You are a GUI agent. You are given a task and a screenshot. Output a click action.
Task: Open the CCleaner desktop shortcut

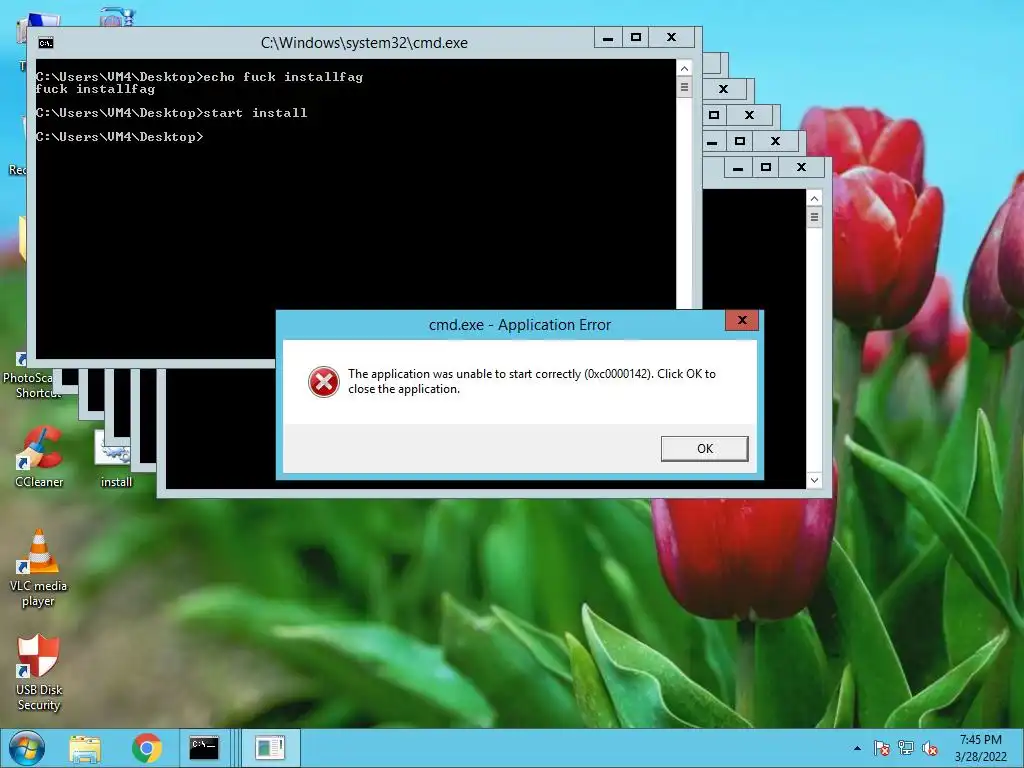(x=39, y=456)
